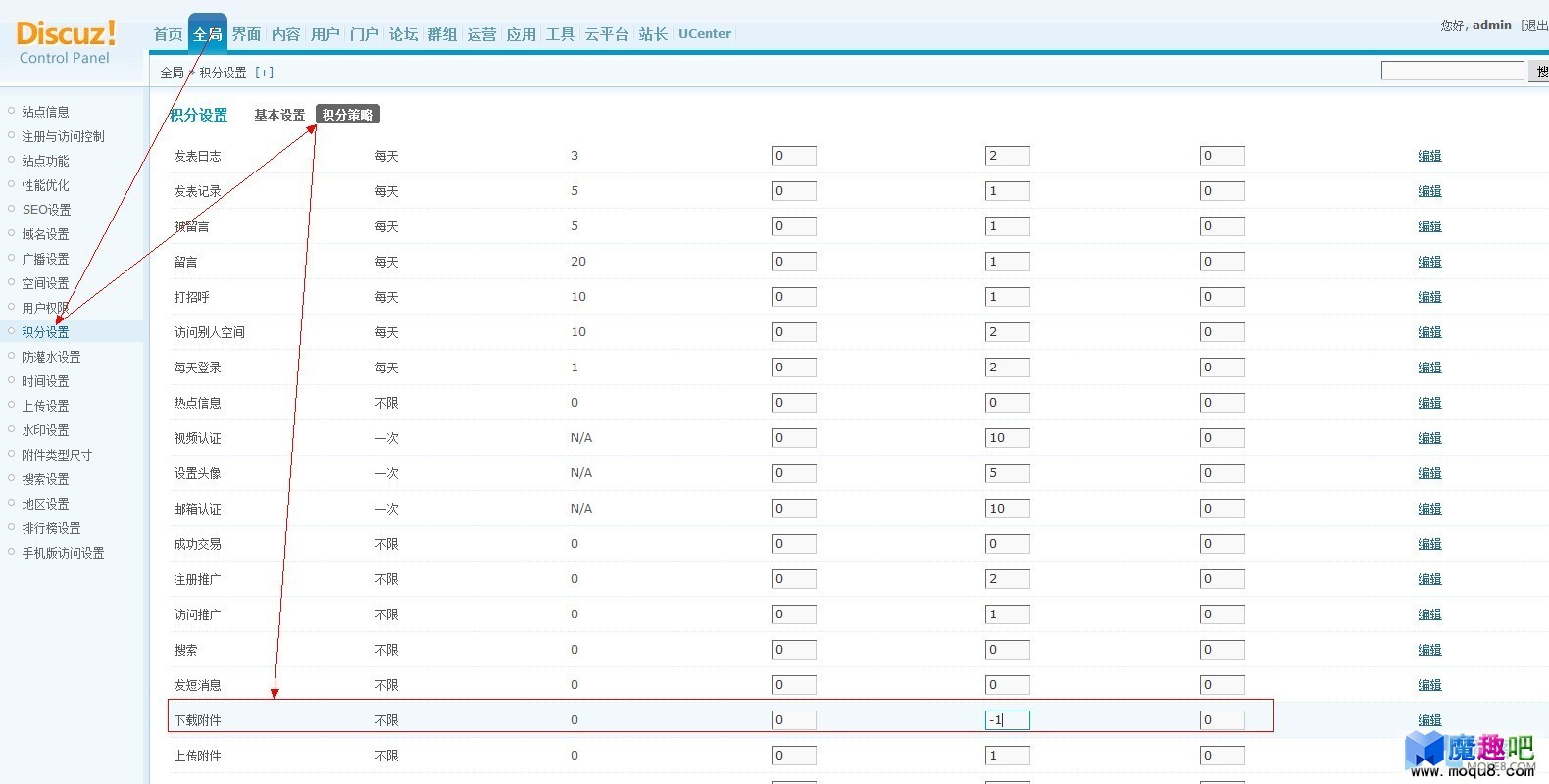Viewport: 1549px width, 784px height.
Task: Open the 运营 menu
Action: coord(481,34)
